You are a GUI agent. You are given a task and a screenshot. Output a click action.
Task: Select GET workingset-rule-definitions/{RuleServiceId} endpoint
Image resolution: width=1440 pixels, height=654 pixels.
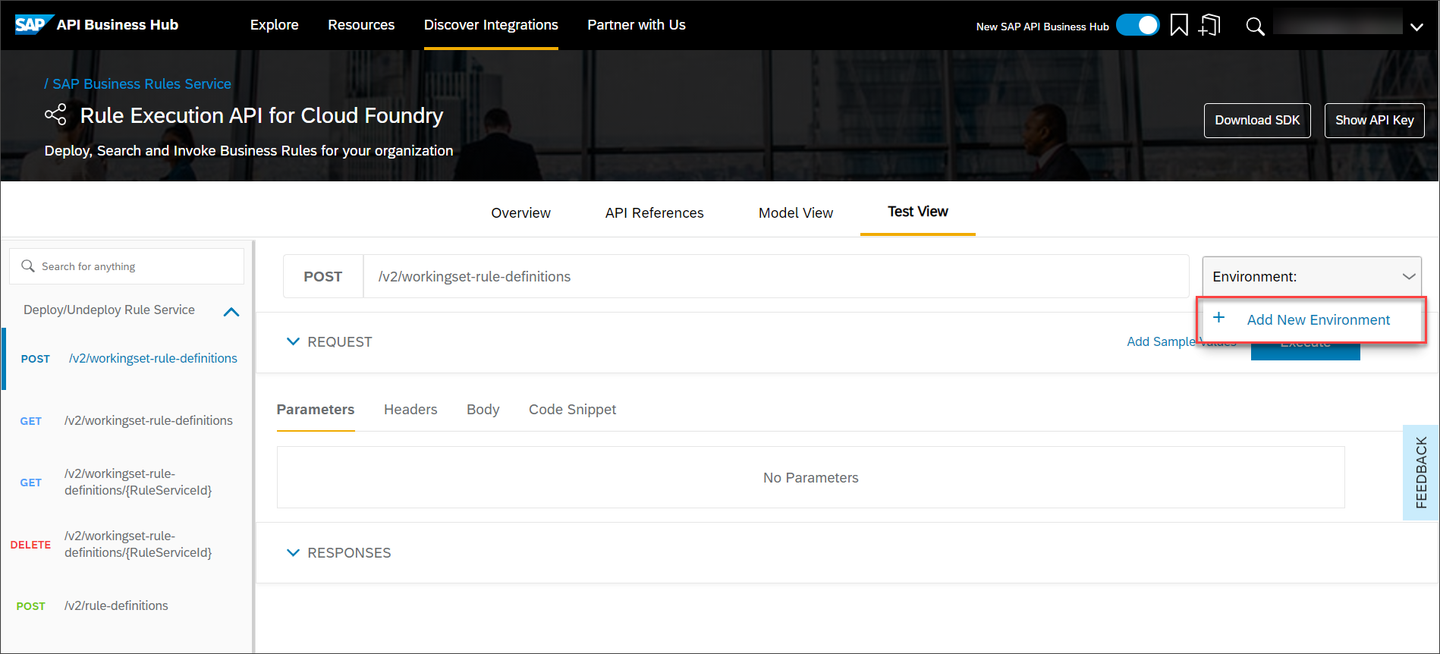click(128, 482)
